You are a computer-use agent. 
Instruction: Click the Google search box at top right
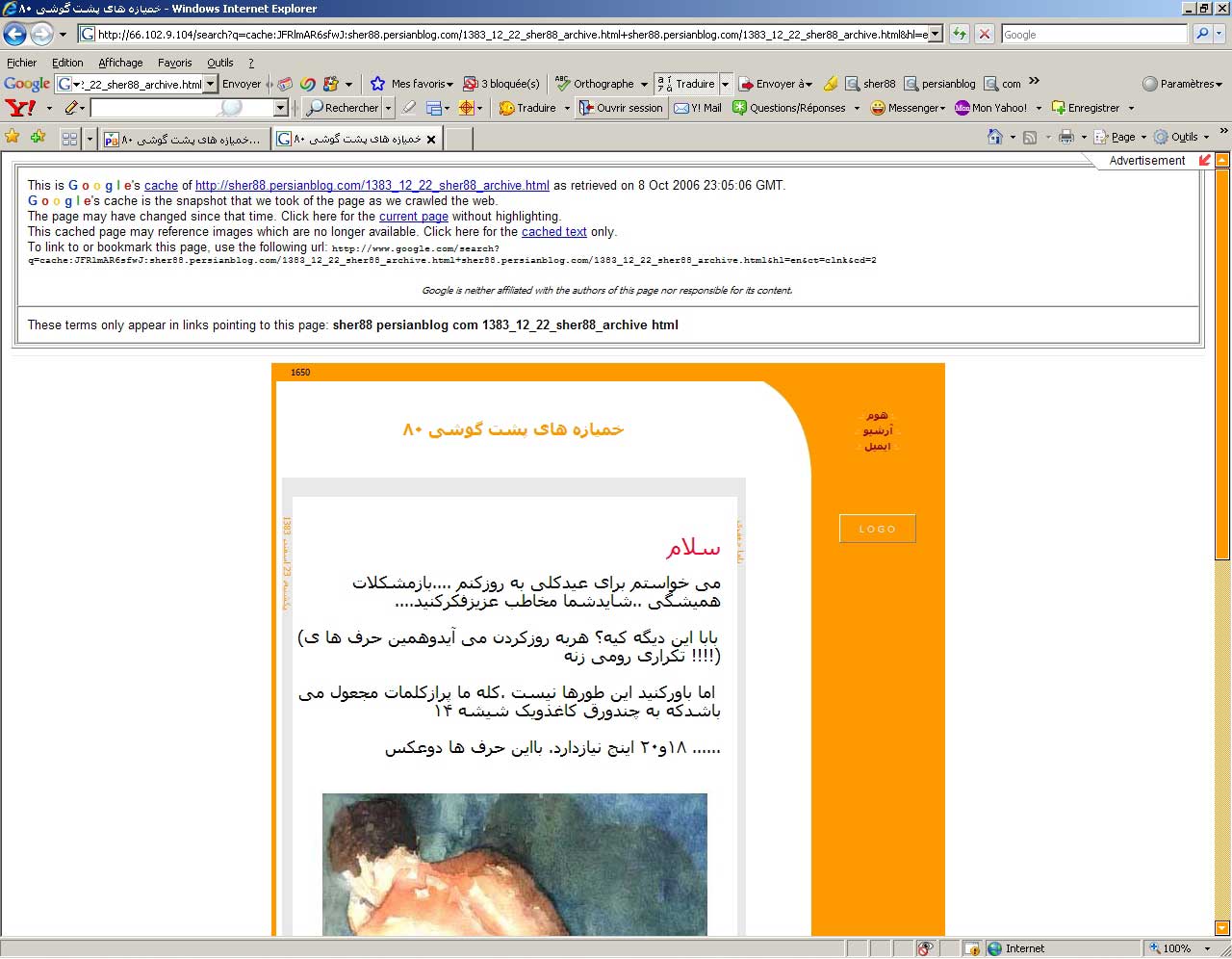tap(1093, 35)
